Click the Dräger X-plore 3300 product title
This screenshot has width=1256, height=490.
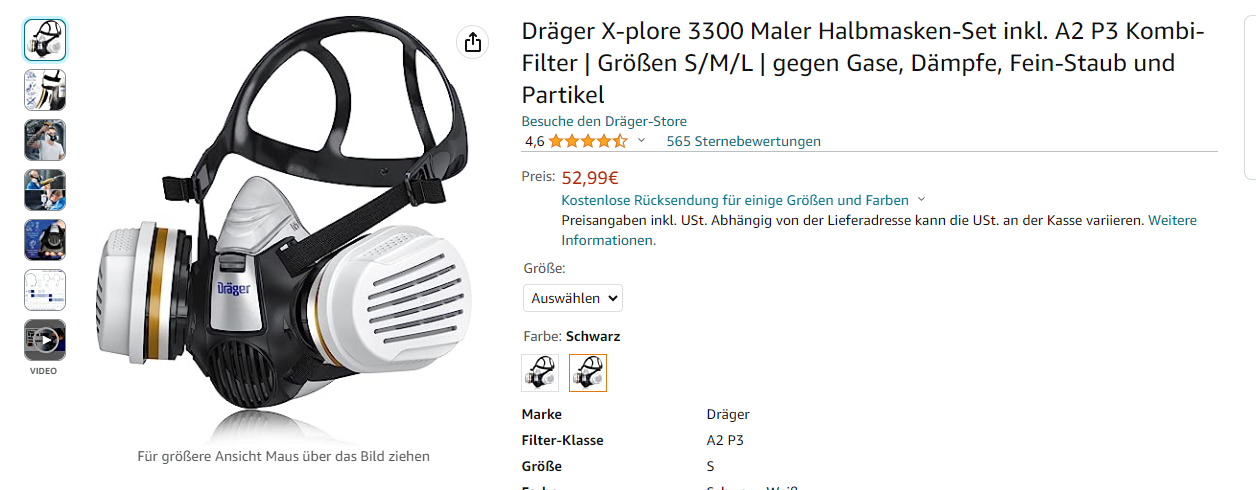(863, 63)
